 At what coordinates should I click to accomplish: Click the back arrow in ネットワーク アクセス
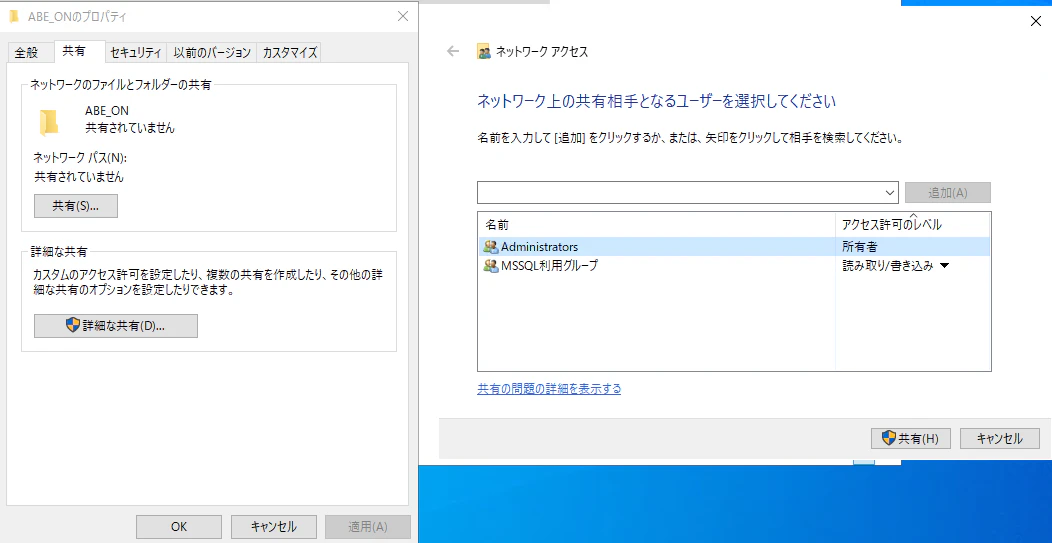454,51
